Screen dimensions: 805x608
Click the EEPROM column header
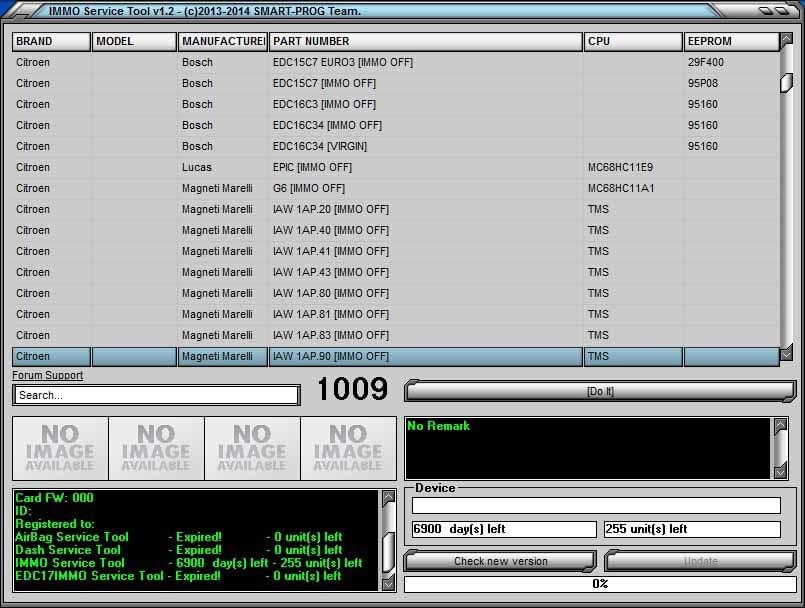pos(729,41)
